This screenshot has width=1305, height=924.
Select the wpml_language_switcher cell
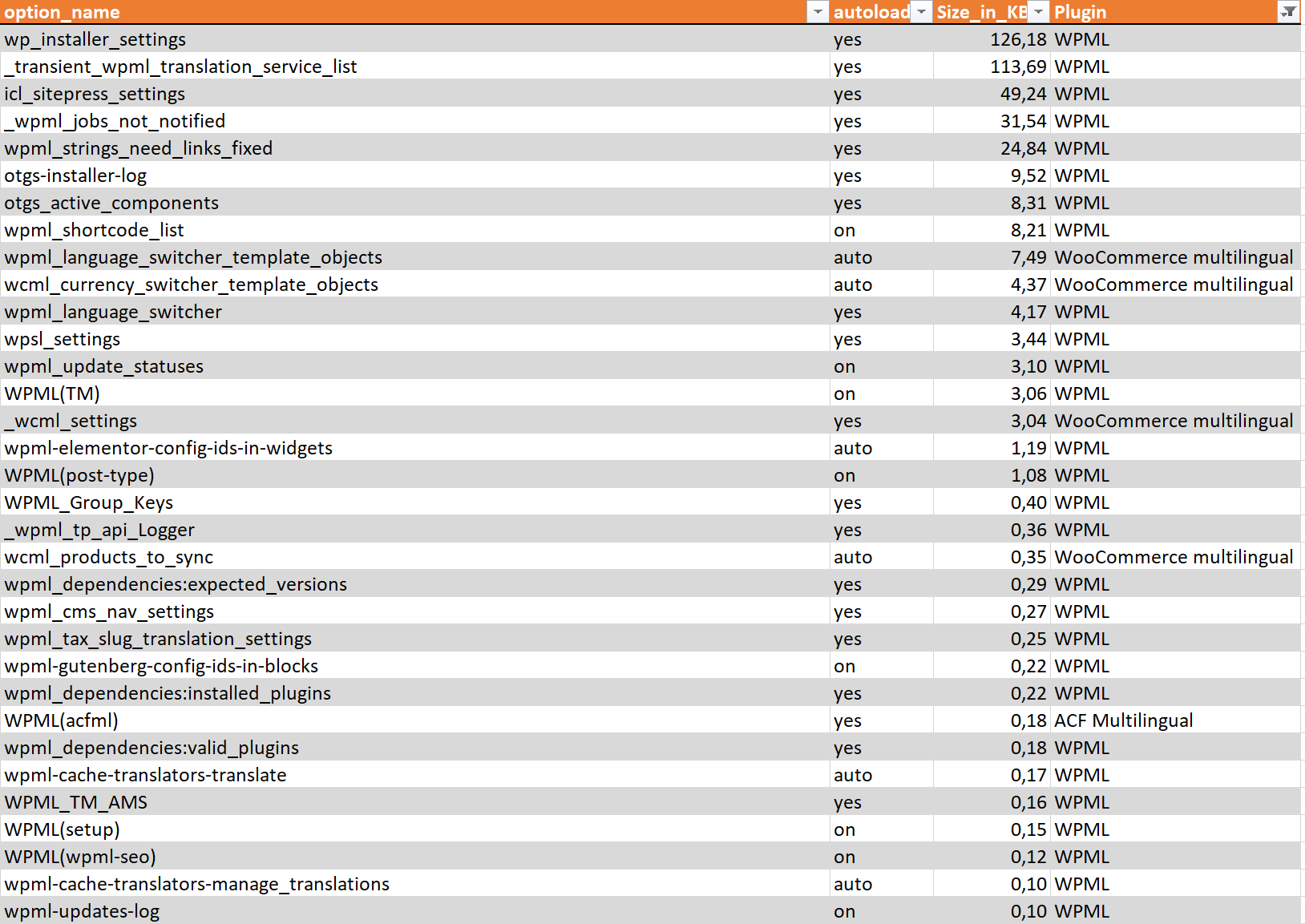point(415,312)
